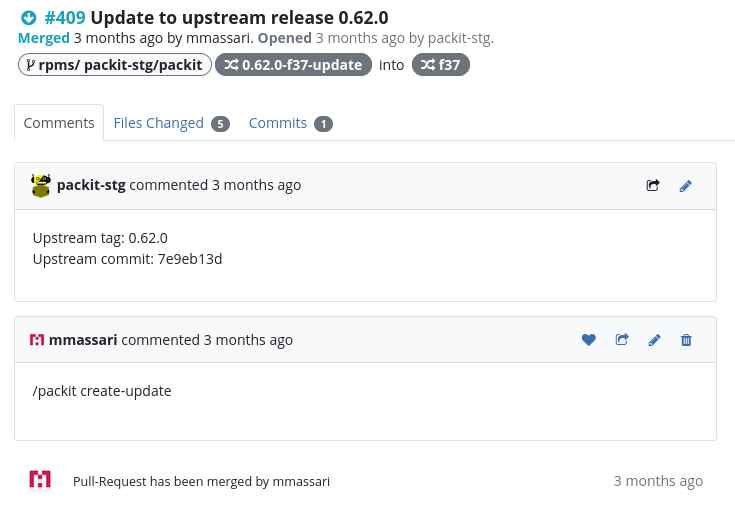735x510 pixels.
Task: Click edit pencil on mmassari comment
Action: tap(654, 340)
